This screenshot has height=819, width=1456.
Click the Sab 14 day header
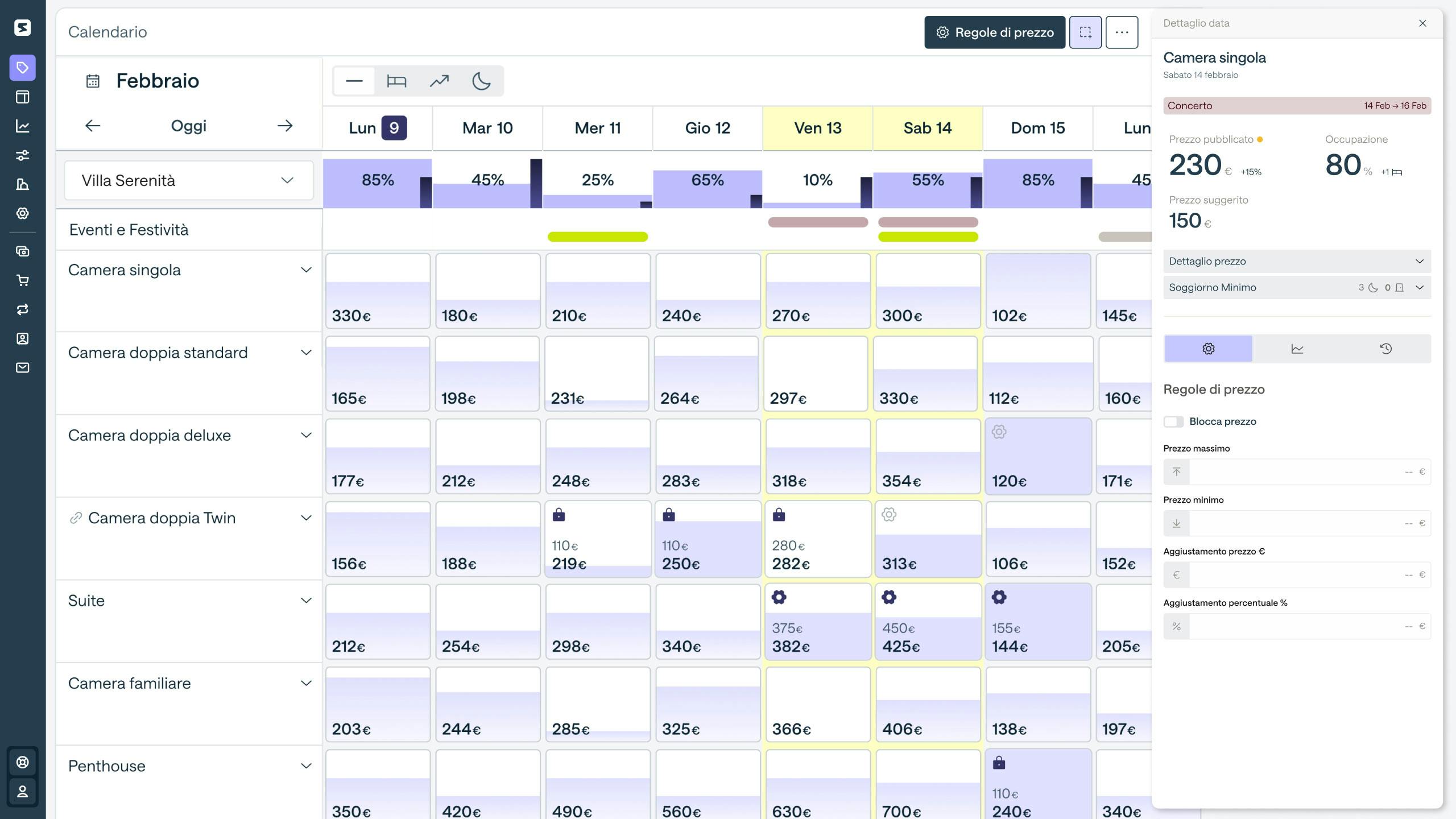928,128
